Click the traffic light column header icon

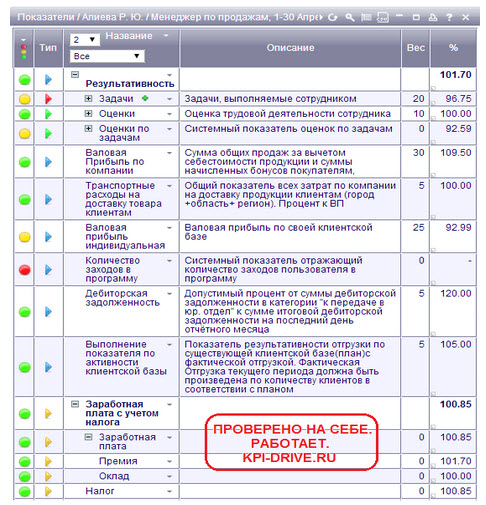23,52
